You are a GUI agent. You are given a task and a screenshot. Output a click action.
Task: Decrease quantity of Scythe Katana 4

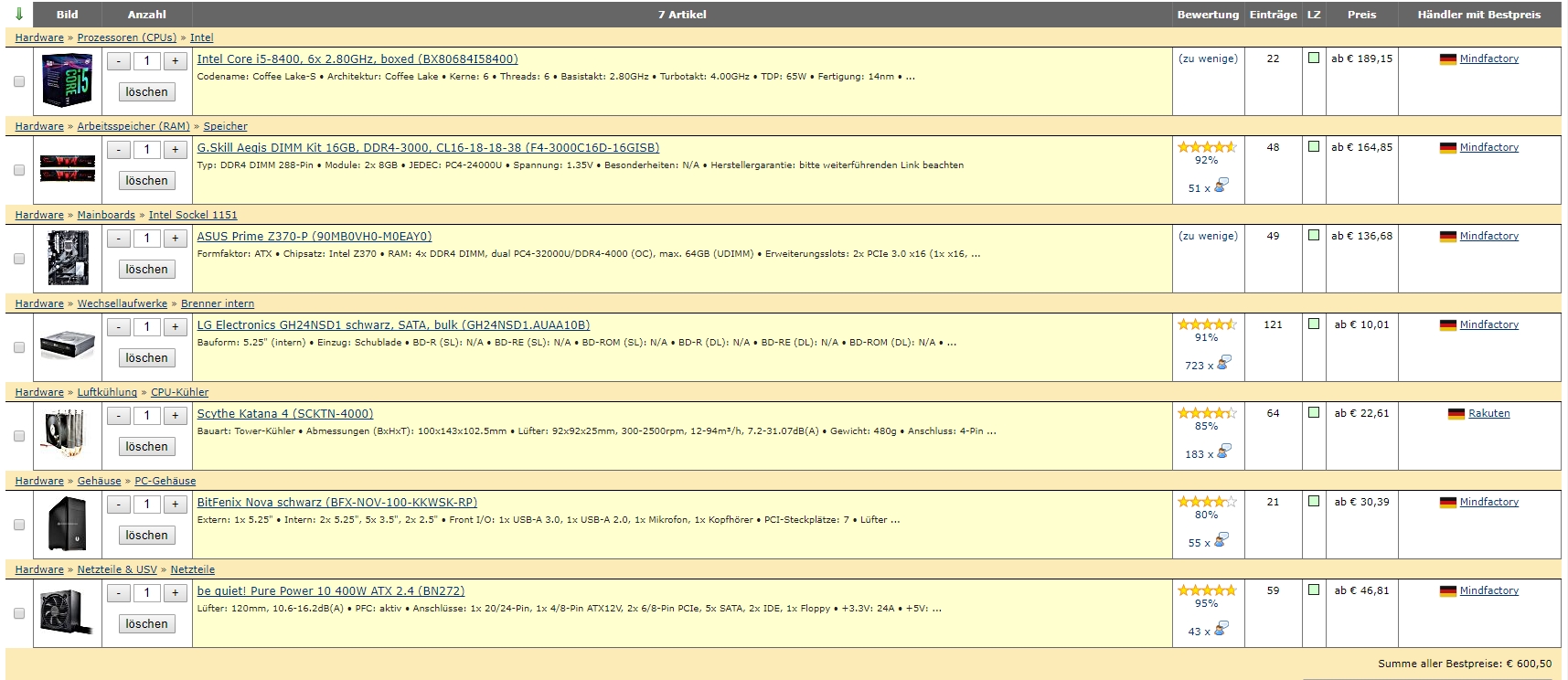[x=119, y=416]
